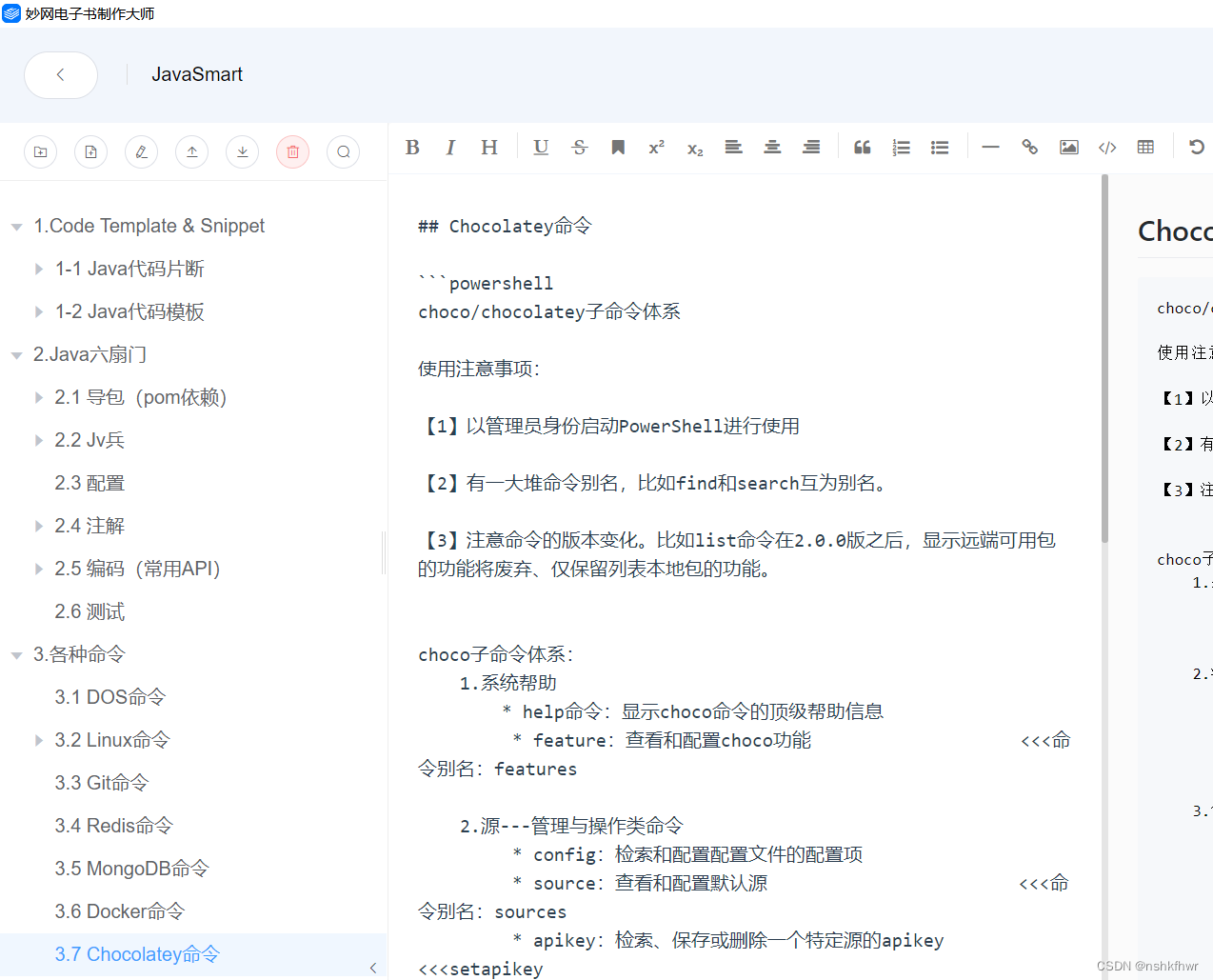Screen dimensions: 1213x980
Task: Toggle italic formatting
Action: pos(450,147)
